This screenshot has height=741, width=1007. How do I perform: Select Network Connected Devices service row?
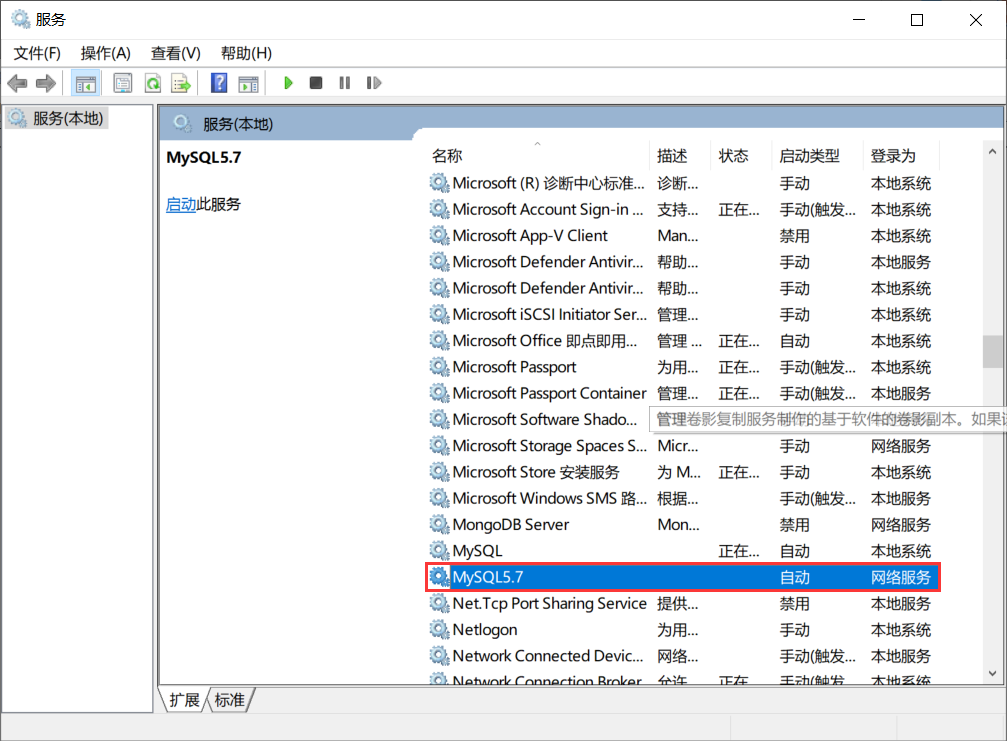pyautogui.click(x=683, y=656)
